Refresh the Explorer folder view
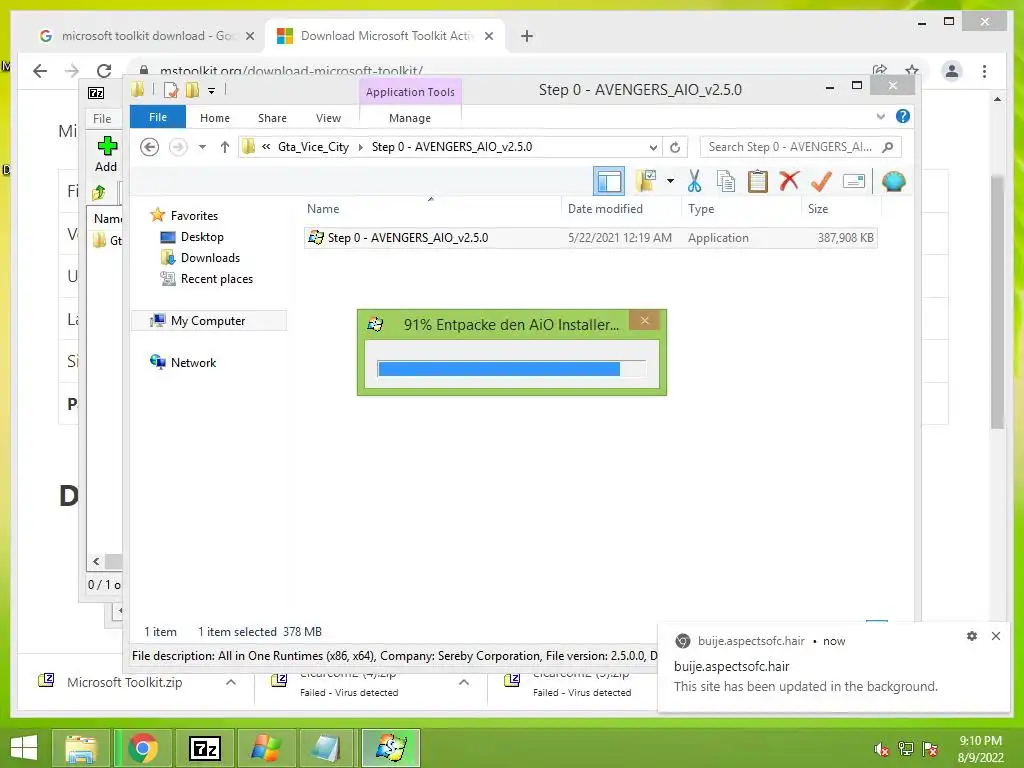 click(675, 148)
